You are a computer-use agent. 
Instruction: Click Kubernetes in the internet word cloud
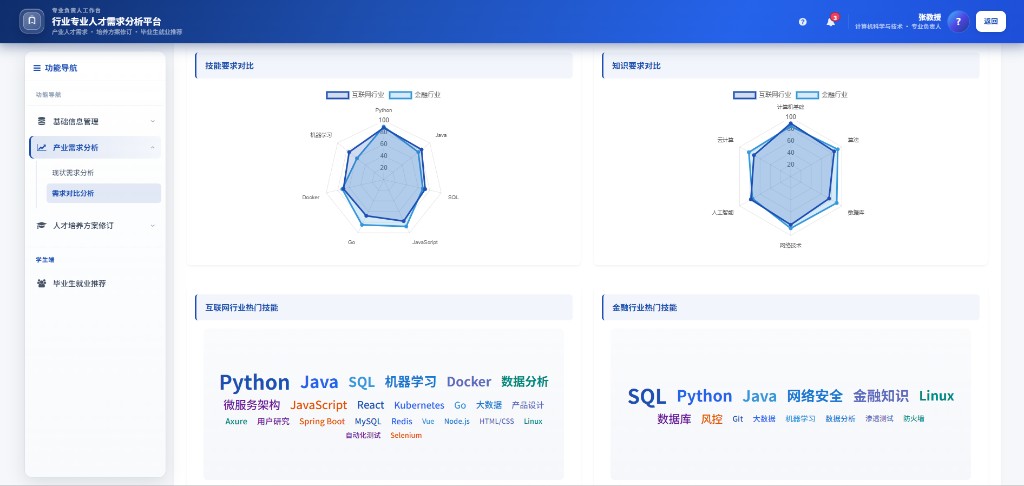coord(419,406)
